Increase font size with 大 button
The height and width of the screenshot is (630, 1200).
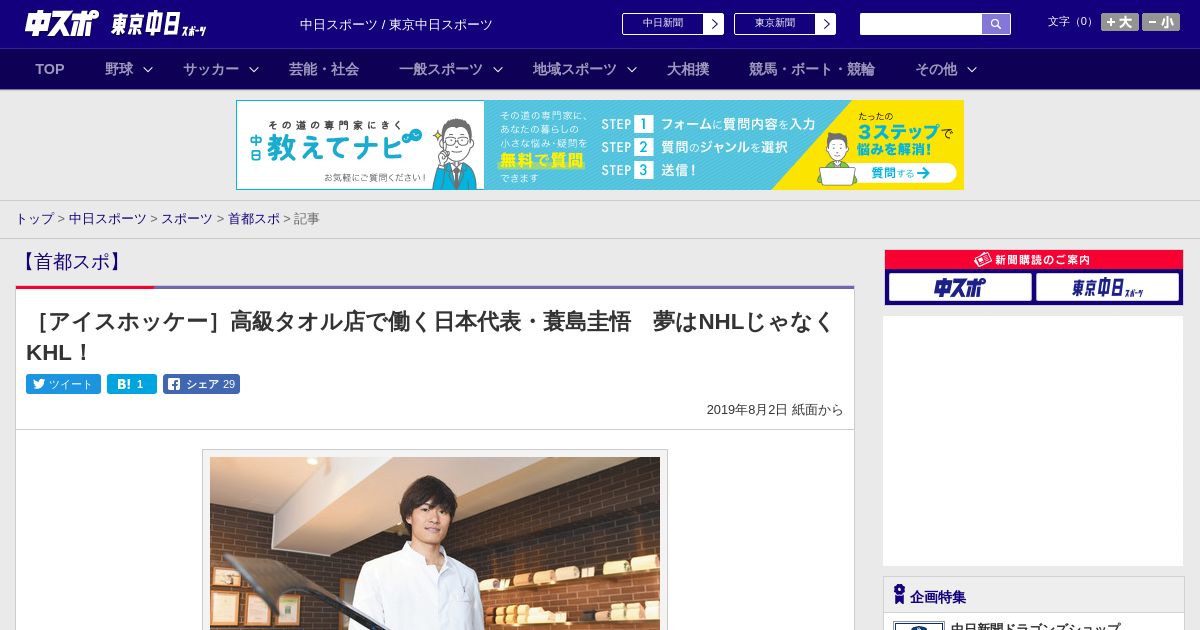(x=1119, y=22)
